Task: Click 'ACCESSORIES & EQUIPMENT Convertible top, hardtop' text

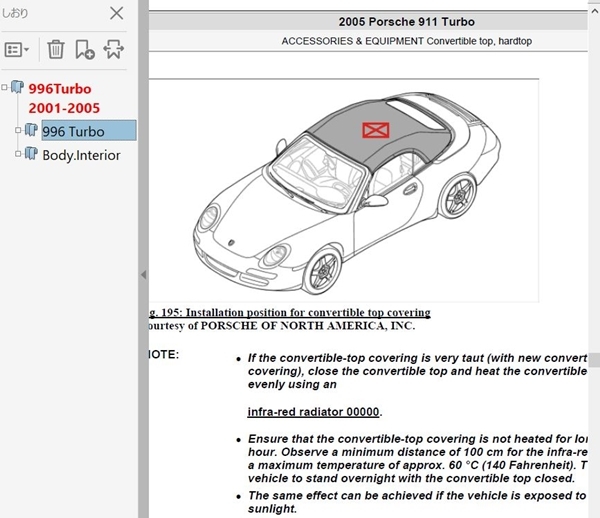Action: point(406,41)
